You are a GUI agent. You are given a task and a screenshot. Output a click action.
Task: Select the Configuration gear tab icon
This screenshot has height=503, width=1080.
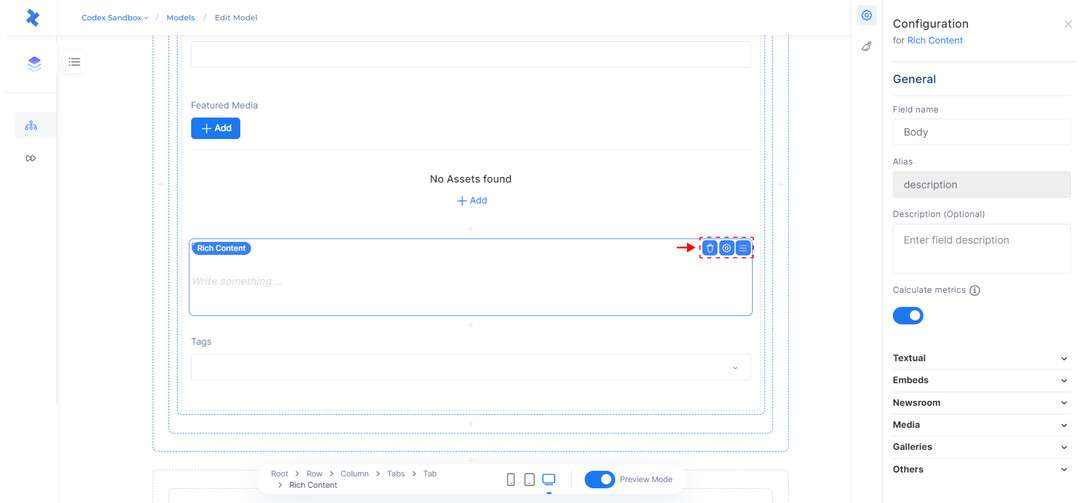click(x=866, y=16)
